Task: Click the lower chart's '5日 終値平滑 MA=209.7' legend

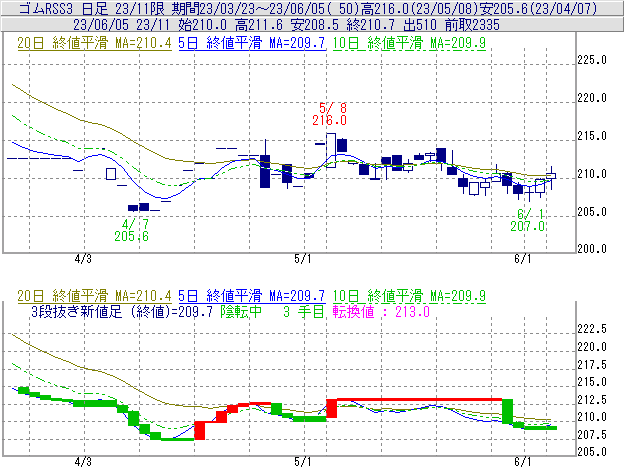Action: click(252, 296)
